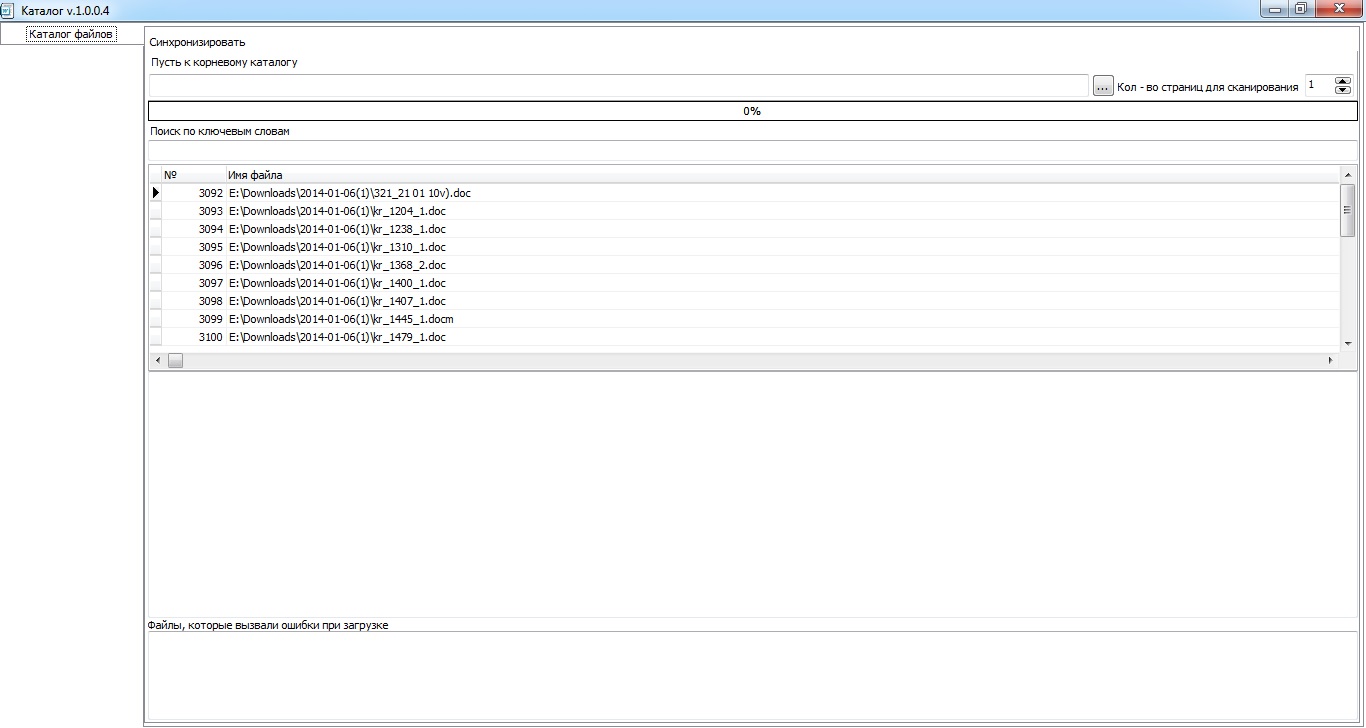Click horizontal scrollbar left arrow
This screenshot has height=728, width=1366.
pos(156,360)
